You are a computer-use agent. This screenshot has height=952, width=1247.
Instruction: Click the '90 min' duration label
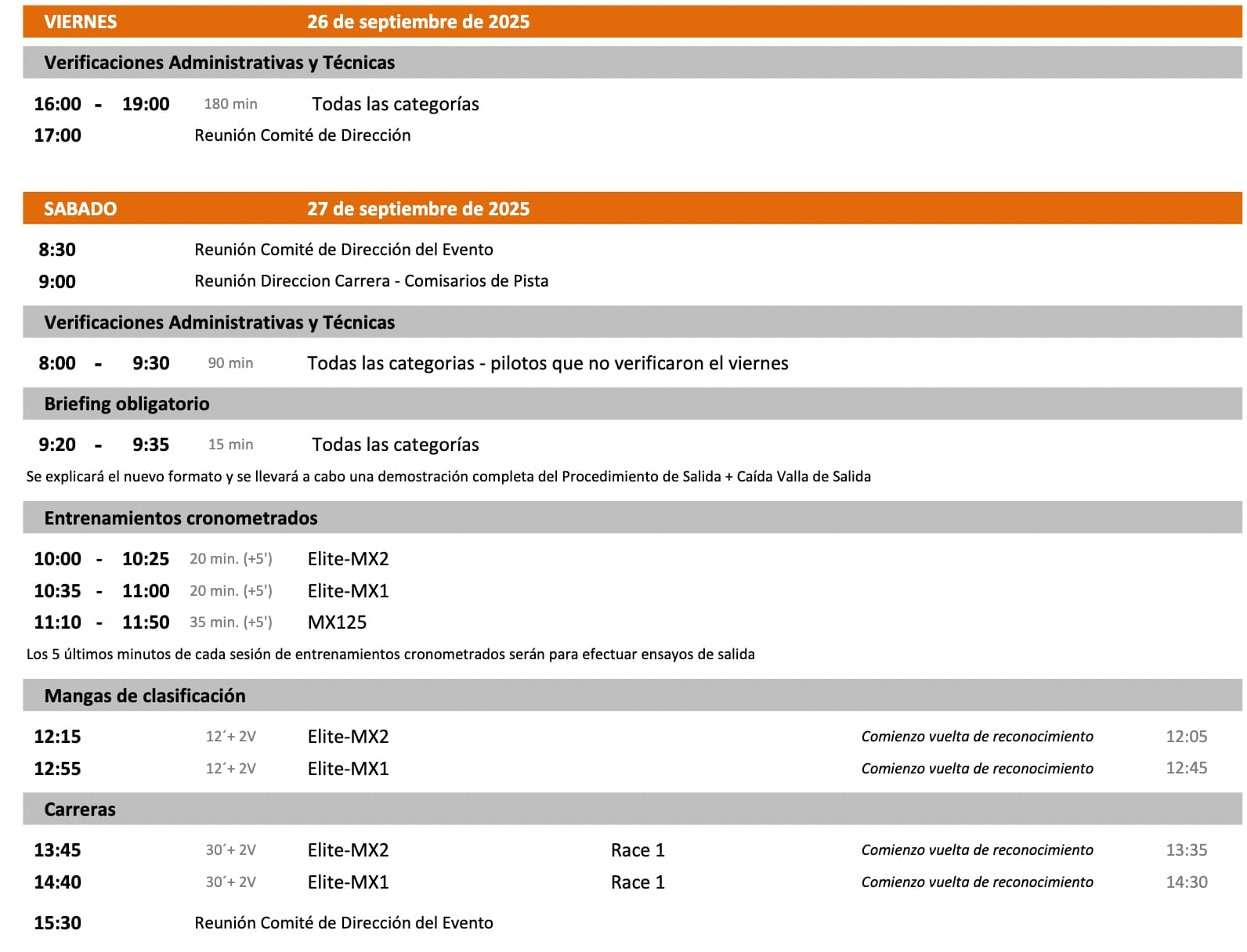(230, 363)
